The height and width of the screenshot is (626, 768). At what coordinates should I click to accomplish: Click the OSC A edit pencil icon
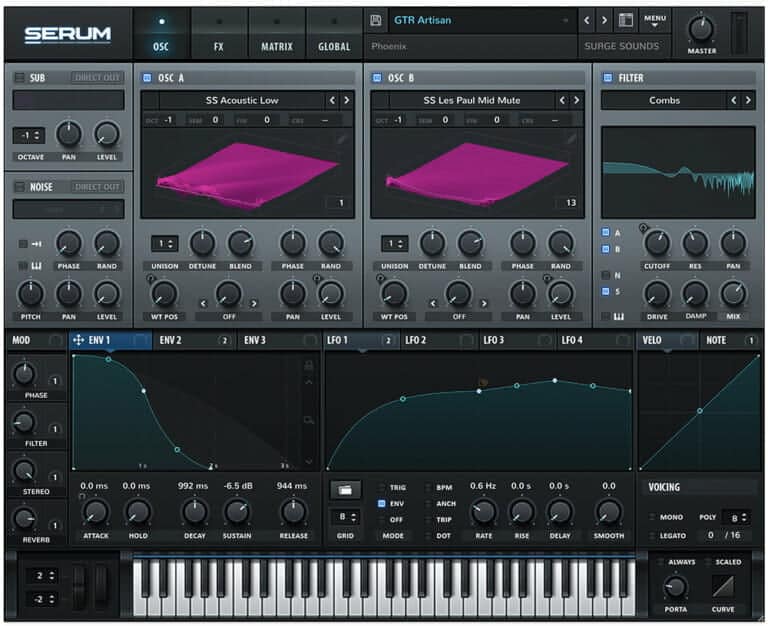pyautogui.click(x=341, y=140)
